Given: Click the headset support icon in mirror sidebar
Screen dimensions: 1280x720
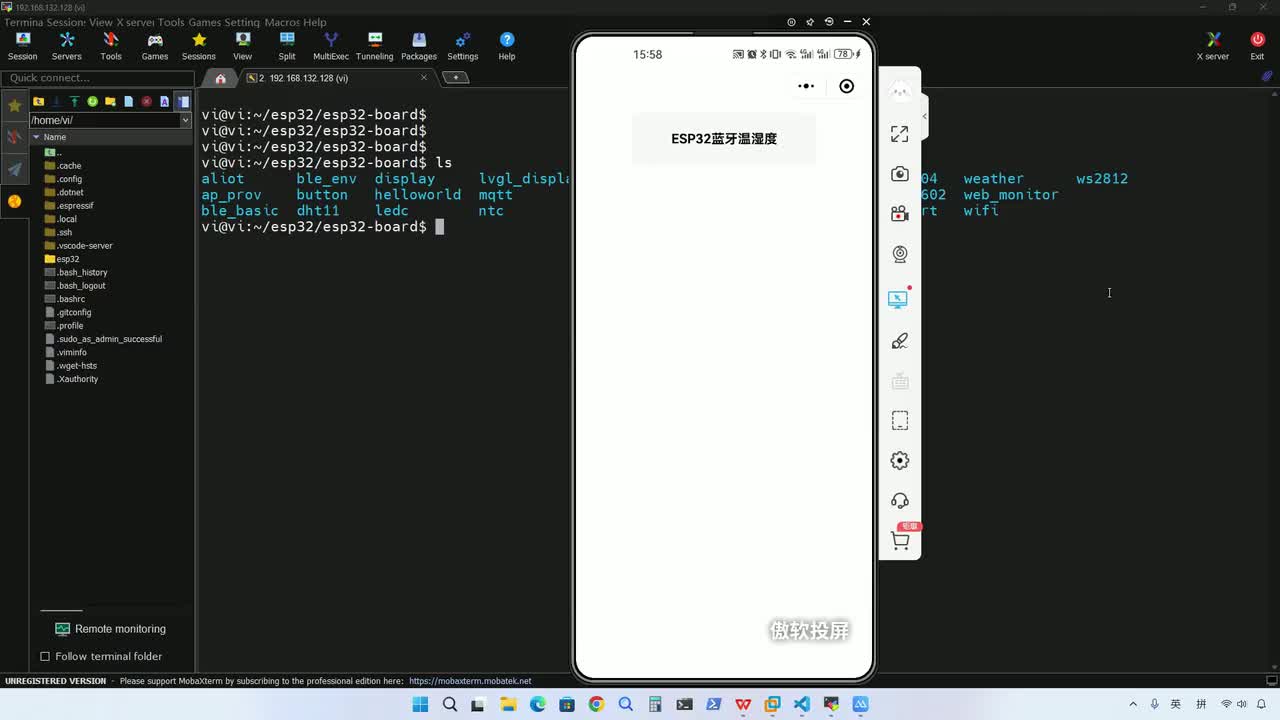Looking at the screenshot, I should [x=900, y=501].
